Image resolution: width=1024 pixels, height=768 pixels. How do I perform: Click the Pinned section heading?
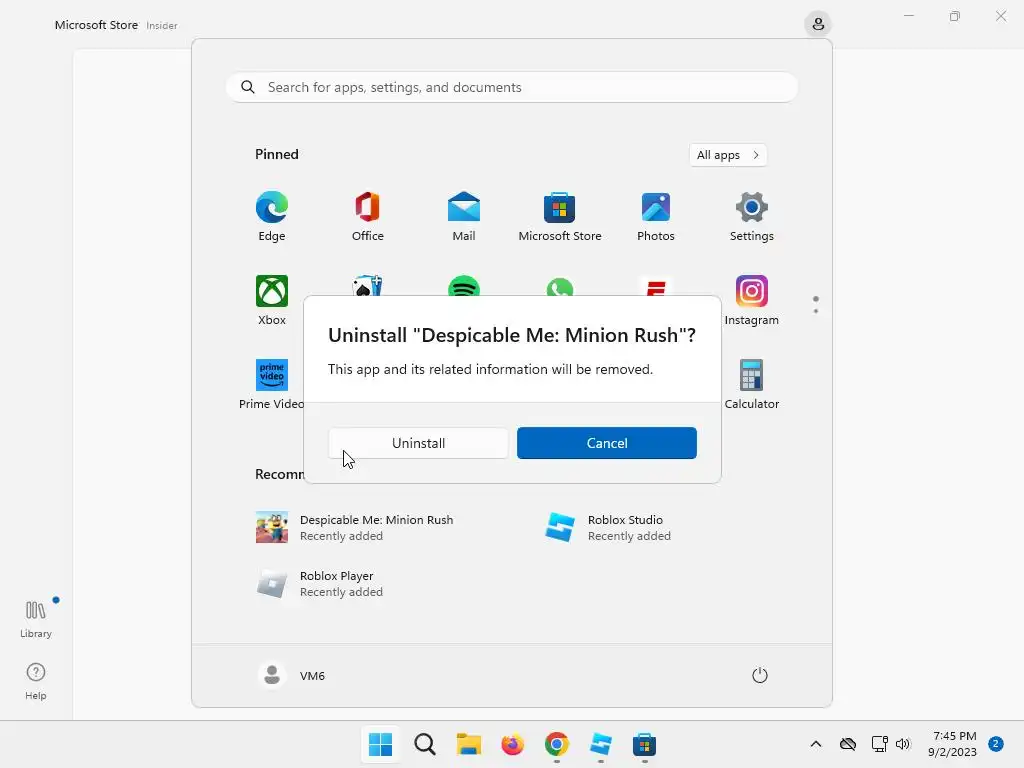[x=277, y=154]
